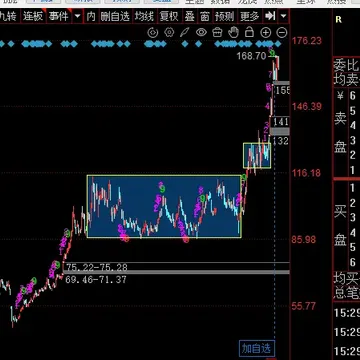Click the 卖盘 sell orders label
360x360 pixels.
(x=340, y=133)
